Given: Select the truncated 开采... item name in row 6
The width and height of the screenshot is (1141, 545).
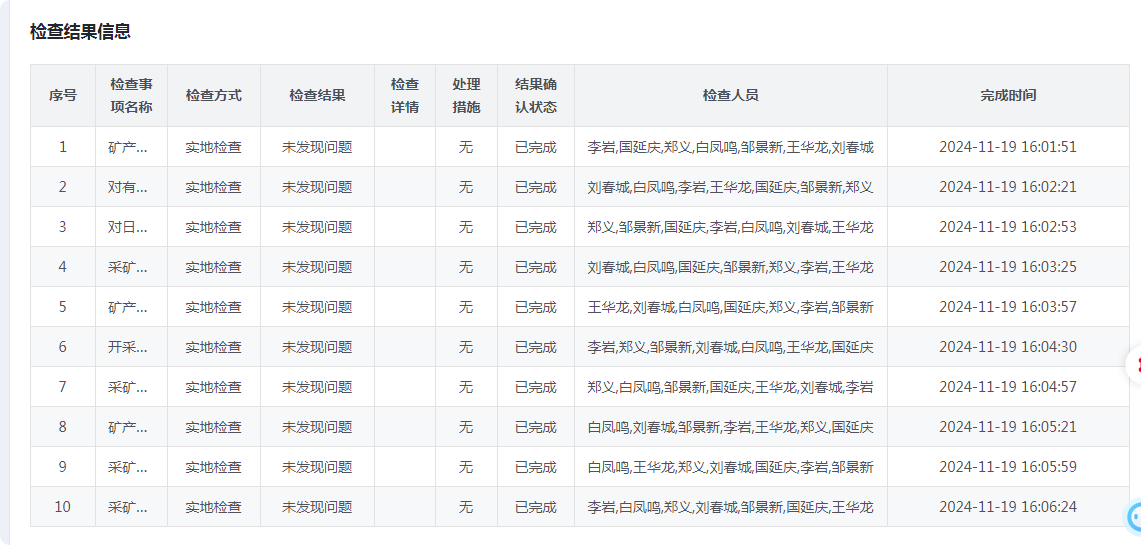Looking at the screenshot, I should (127, 347).
